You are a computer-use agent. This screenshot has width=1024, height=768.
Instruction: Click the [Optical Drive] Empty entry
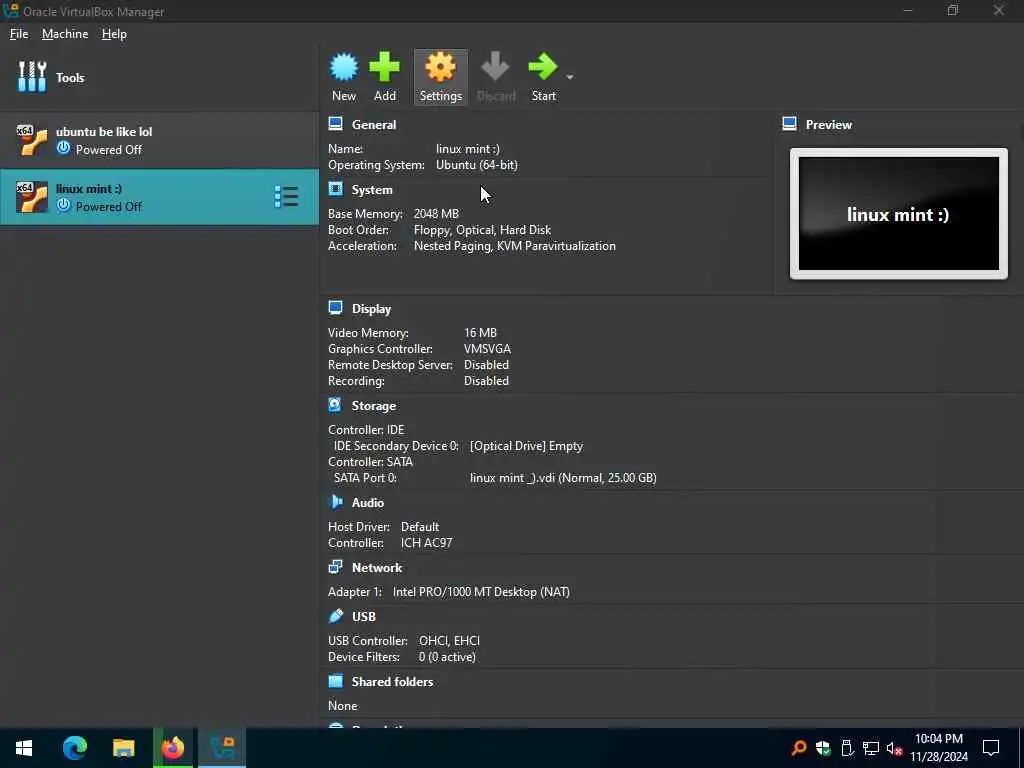point(526,446)
